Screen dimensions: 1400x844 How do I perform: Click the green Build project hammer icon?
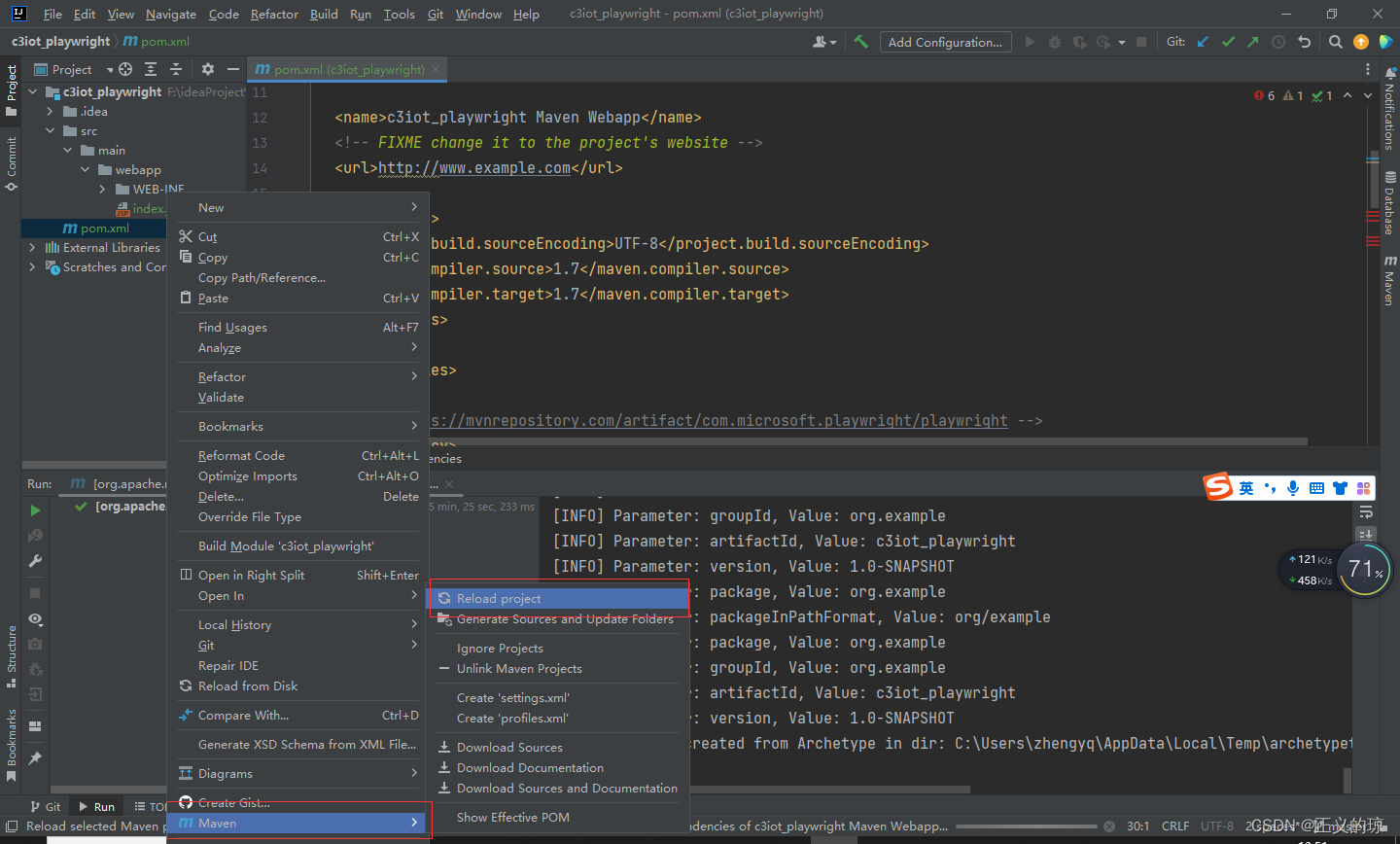pyautogui.click(x=860, y=42)
